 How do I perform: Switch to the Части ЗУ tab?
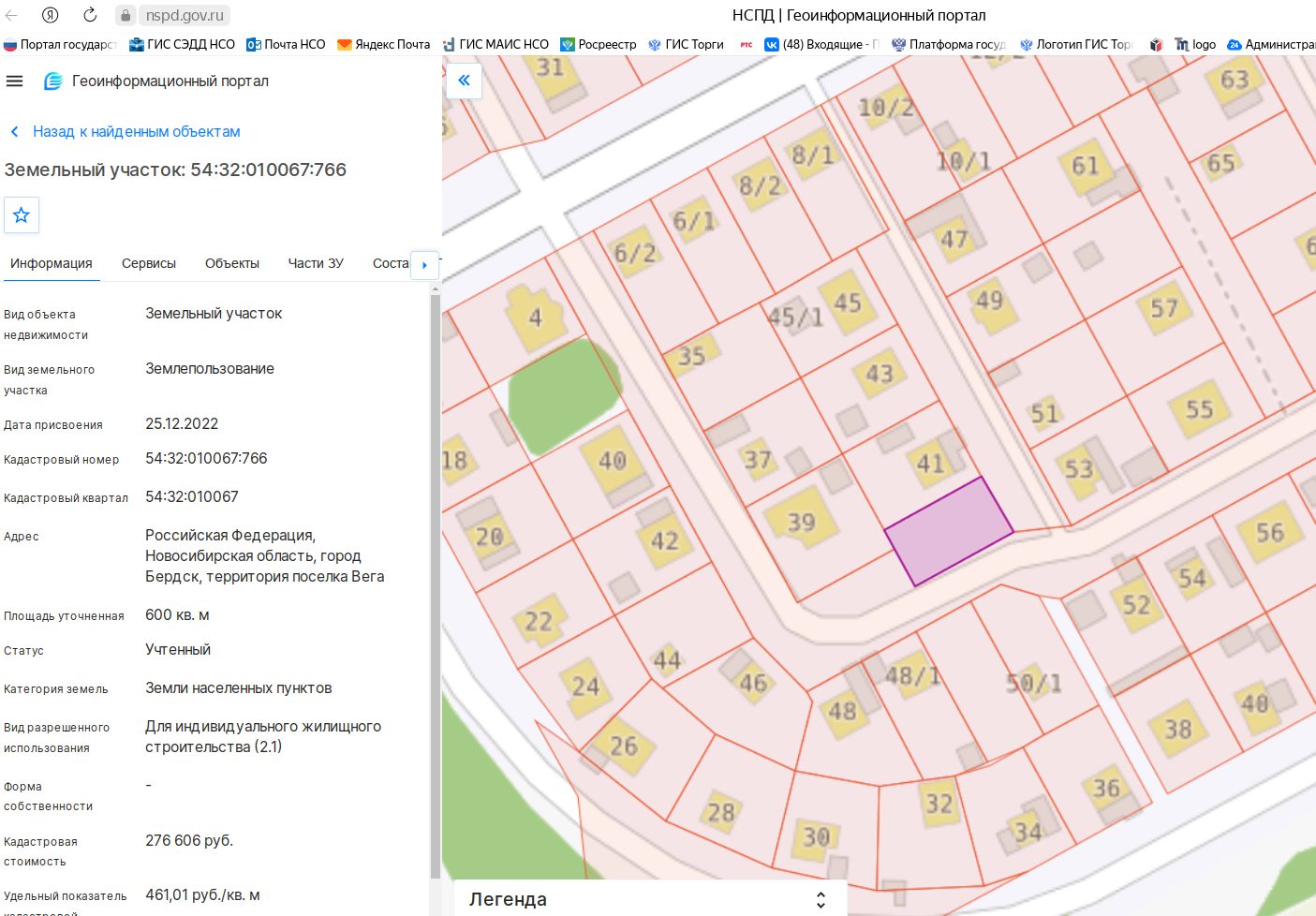coord(316,263)
